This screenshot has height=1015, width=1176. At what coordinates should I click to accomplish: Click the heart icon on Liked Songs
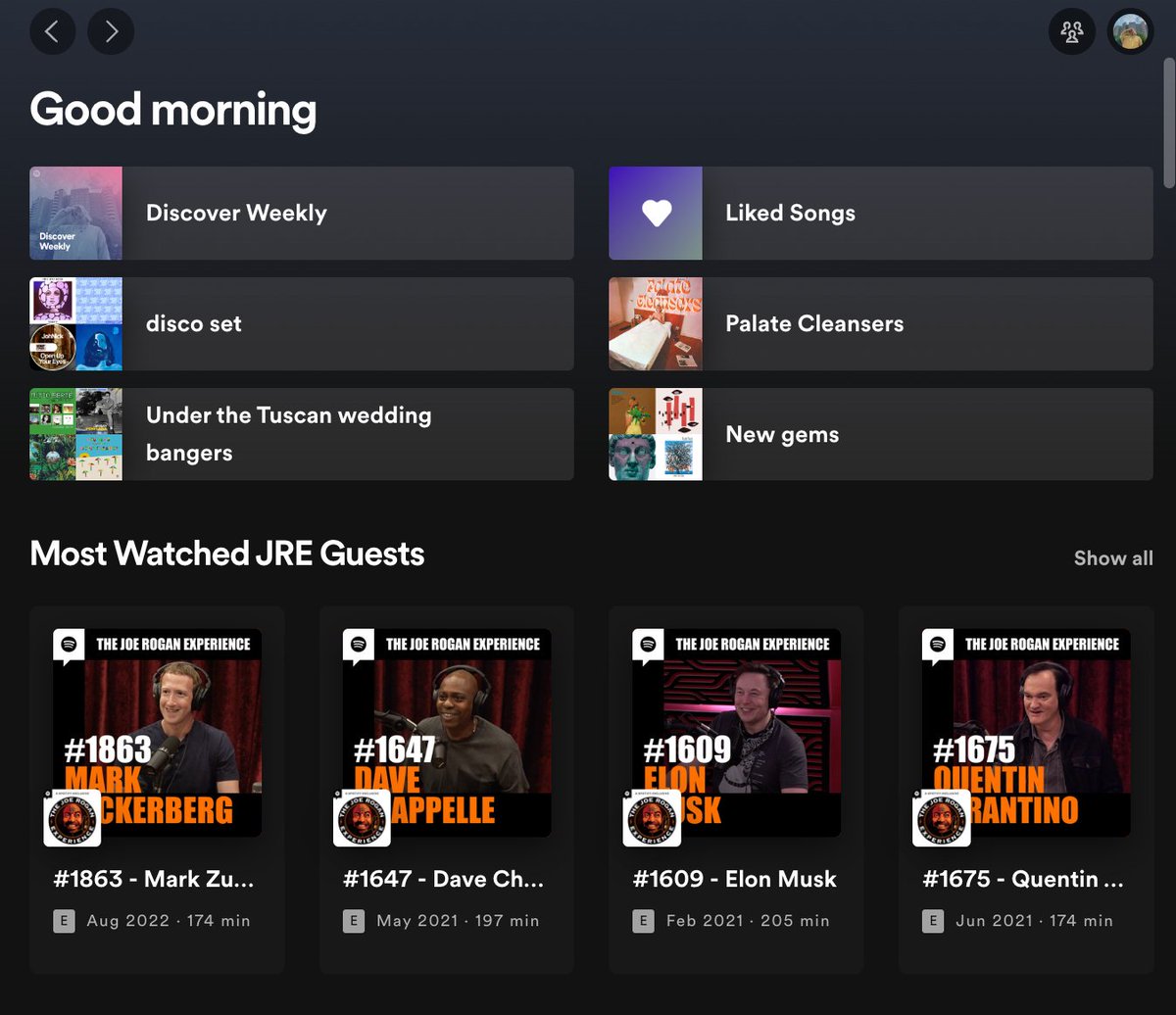(x=655, y=213)
